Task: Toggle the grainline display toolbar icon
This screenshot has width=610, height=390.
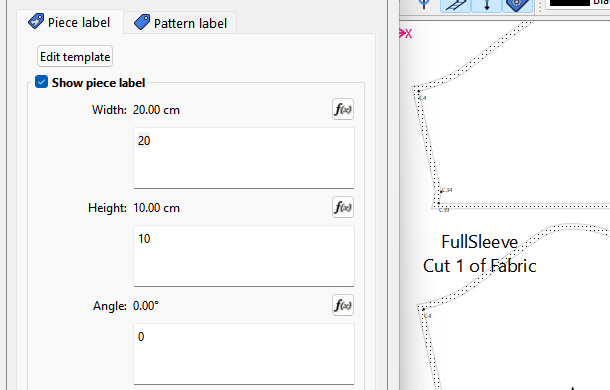Action: click(486, 5)
